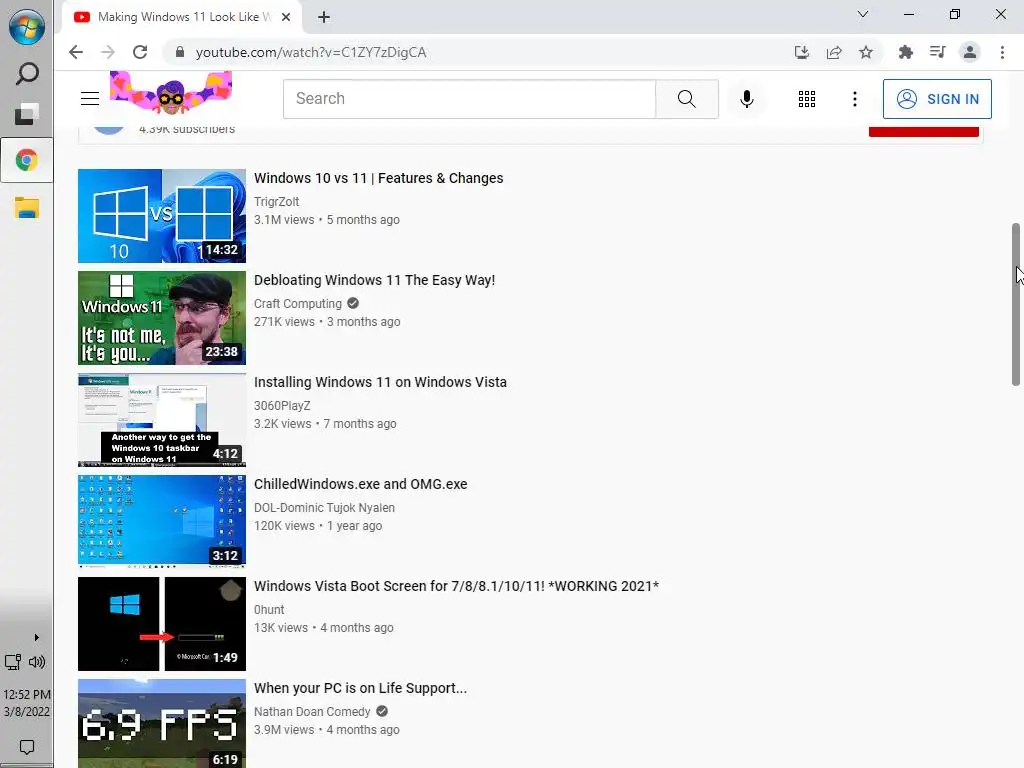Open the ChilledWindows.exe thumbnail
Viewport: 1024px width, 768px height.
point(162,522)
